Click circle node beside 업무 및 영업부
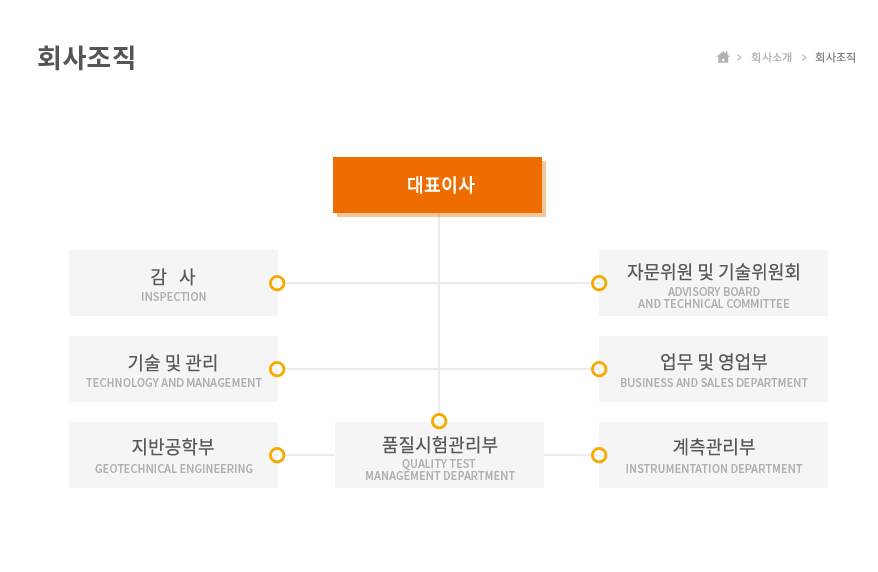Screen dimensions: 878x572 [599, 369]
